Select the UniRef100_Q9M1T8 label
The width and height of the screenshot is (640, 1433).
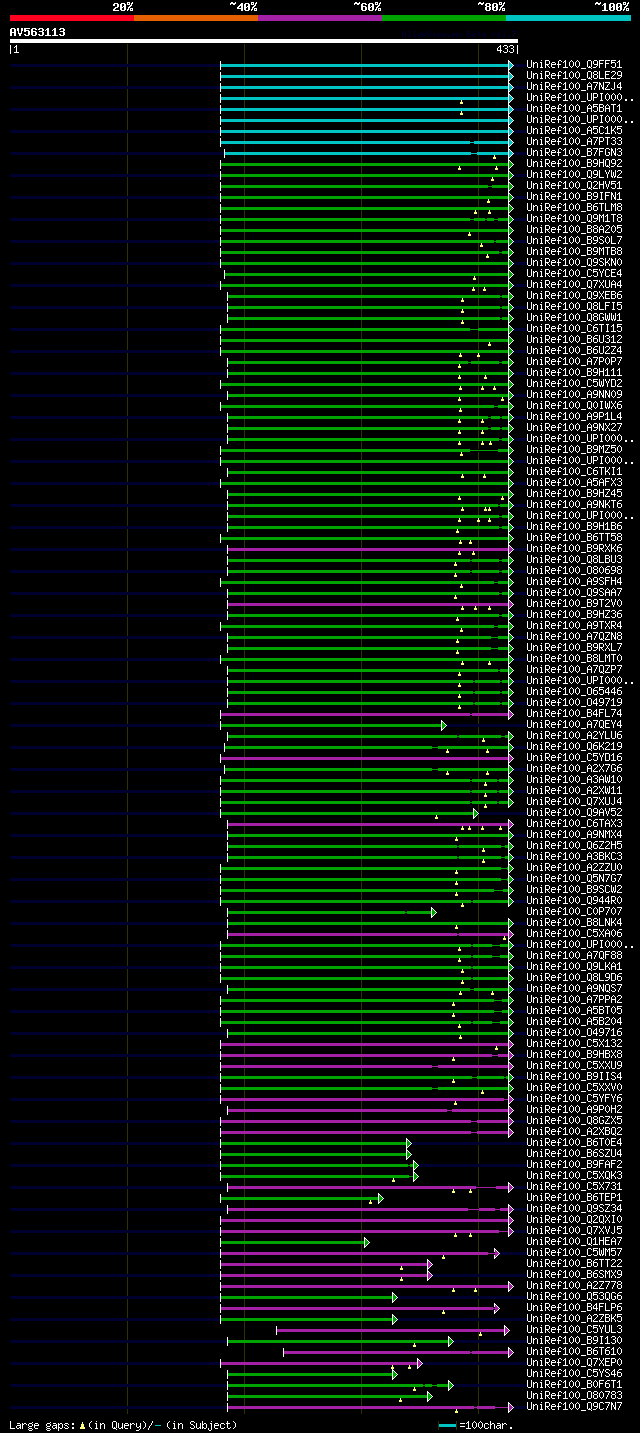coord(574,218)
